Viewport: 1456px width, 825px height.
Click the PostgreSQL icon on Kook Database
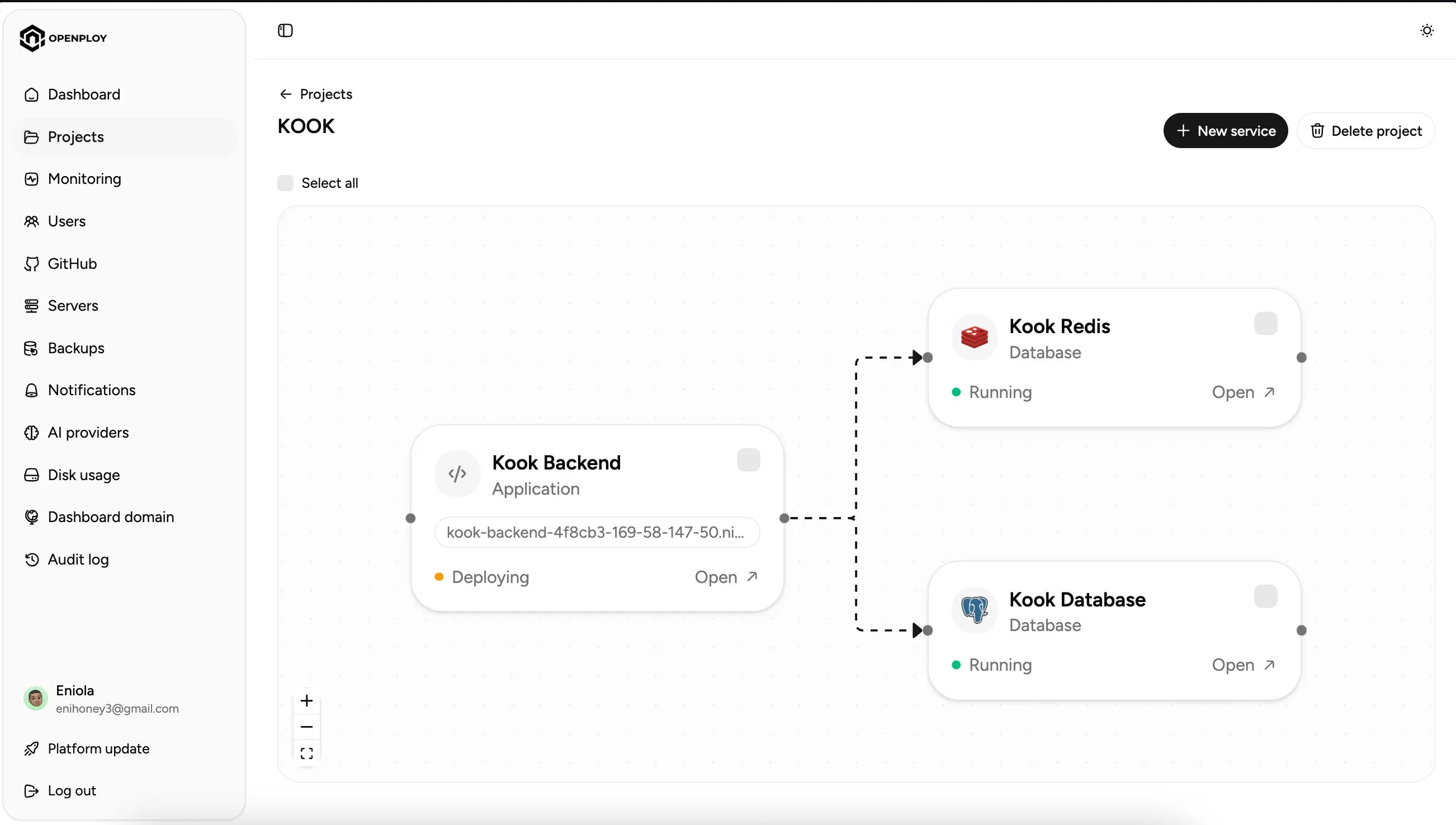[x=974, y=610]
